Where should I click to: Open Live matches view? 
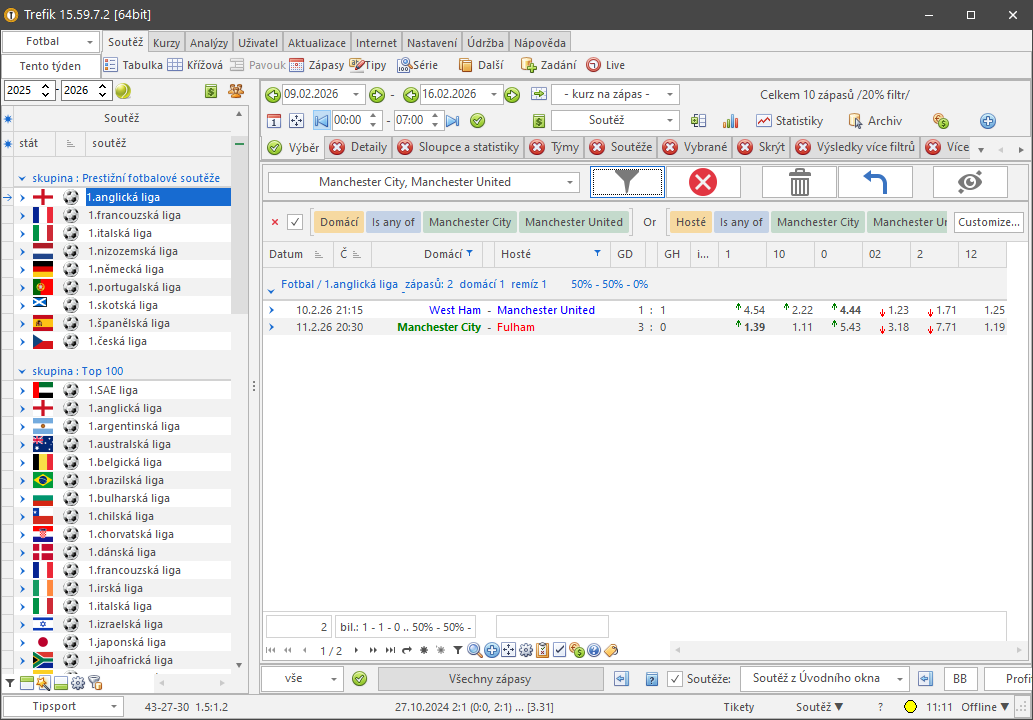606,65
